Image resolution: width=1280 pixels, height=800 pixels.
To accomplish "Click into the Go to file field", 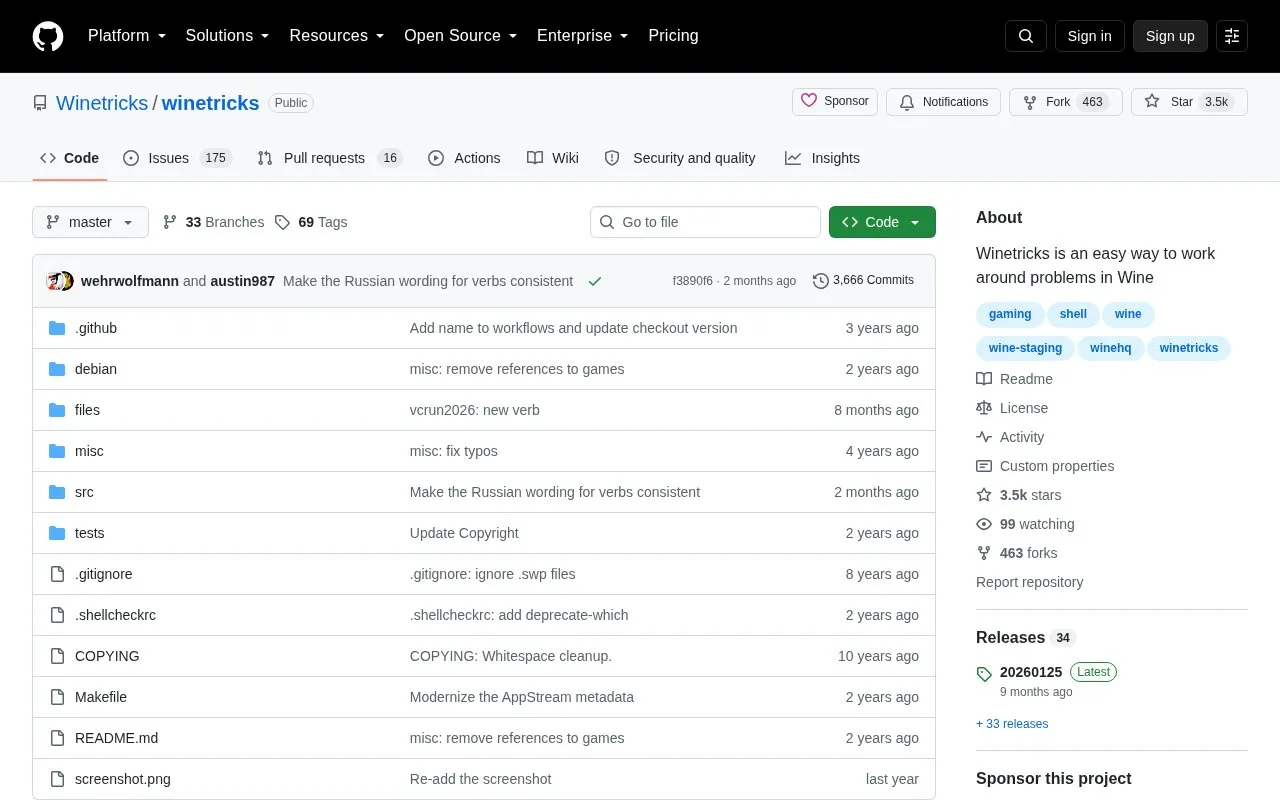I will click(x=705, y=222).
